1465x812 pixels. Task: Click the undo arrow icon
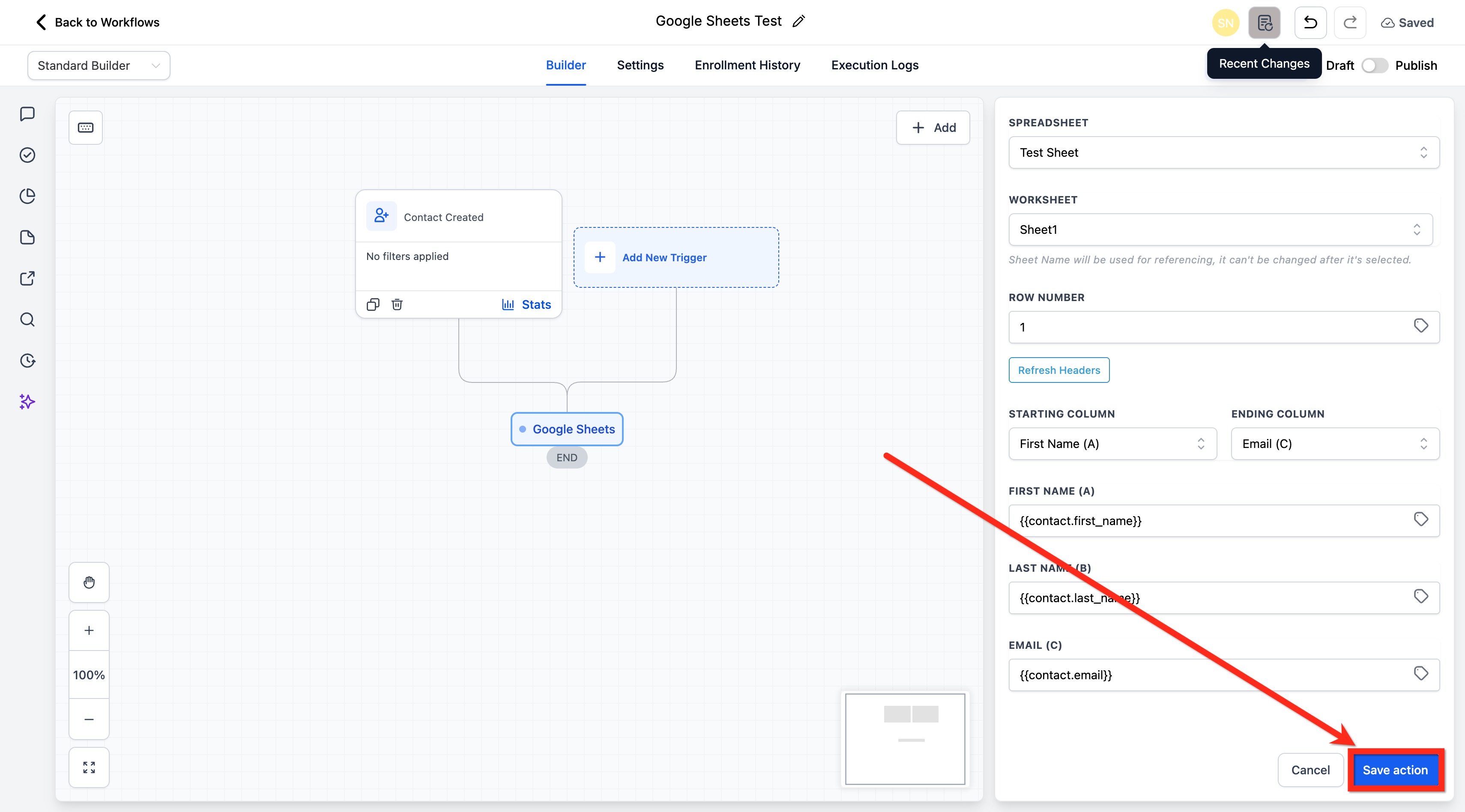tap(1310, 23)
